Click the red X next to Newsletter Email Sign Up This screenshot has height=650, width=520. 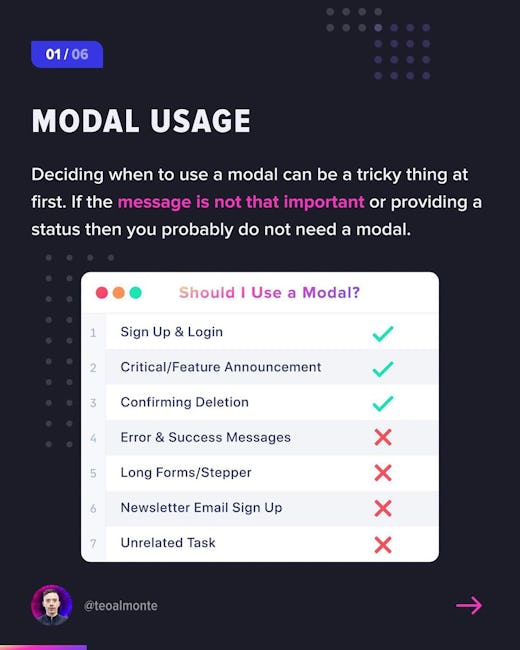pyautogui.click(x=383, y=508)
